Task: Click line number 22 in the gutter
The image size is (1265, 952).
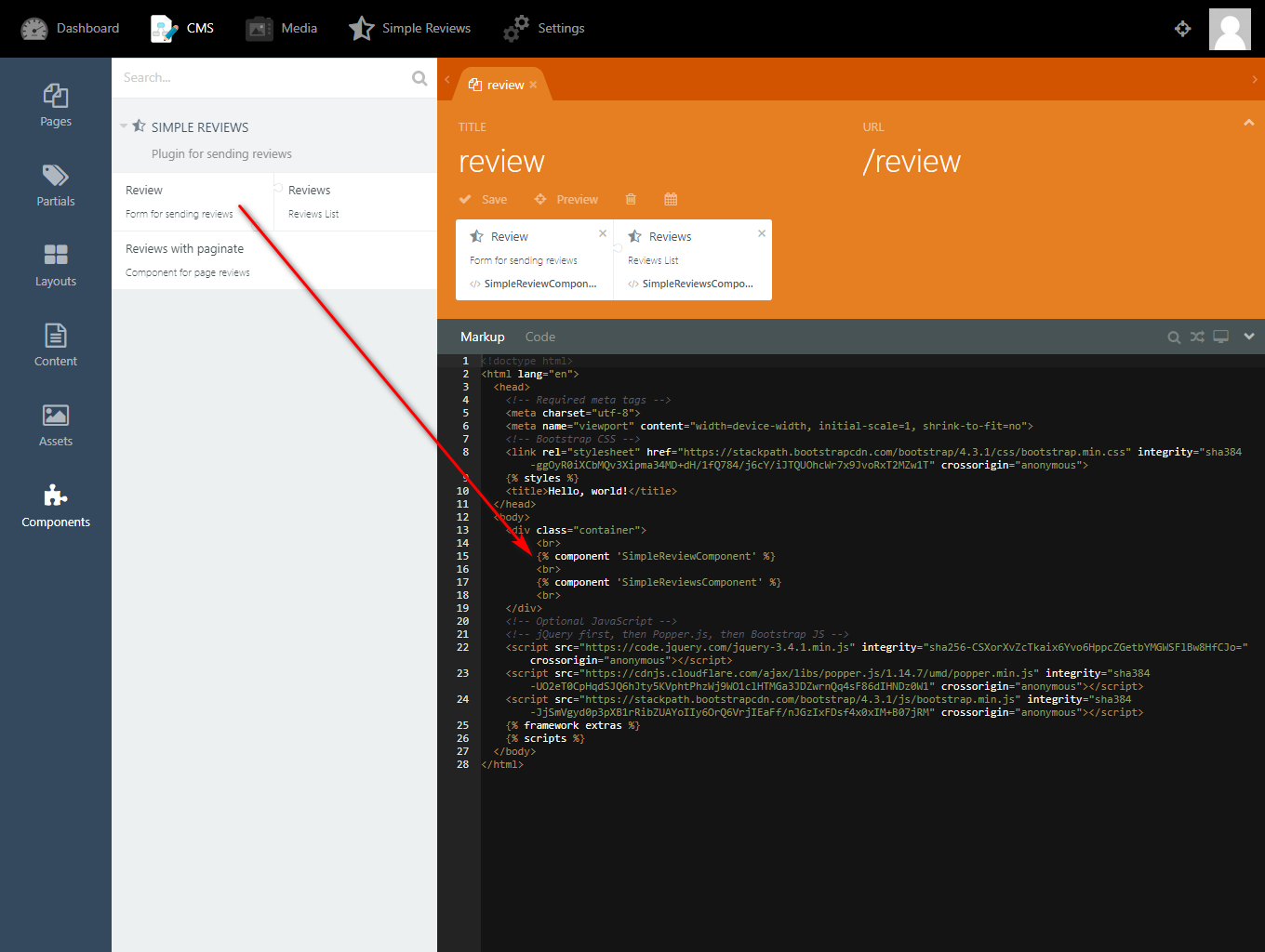Action: coord(462,647)
